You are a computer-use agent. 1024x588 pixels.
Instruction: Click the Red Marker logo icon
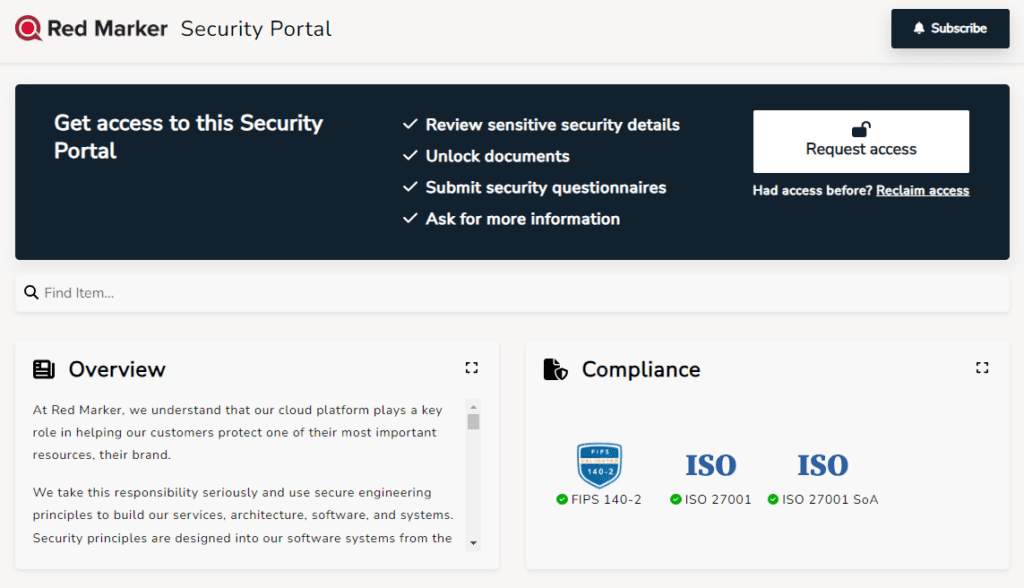tap(29, 29)
